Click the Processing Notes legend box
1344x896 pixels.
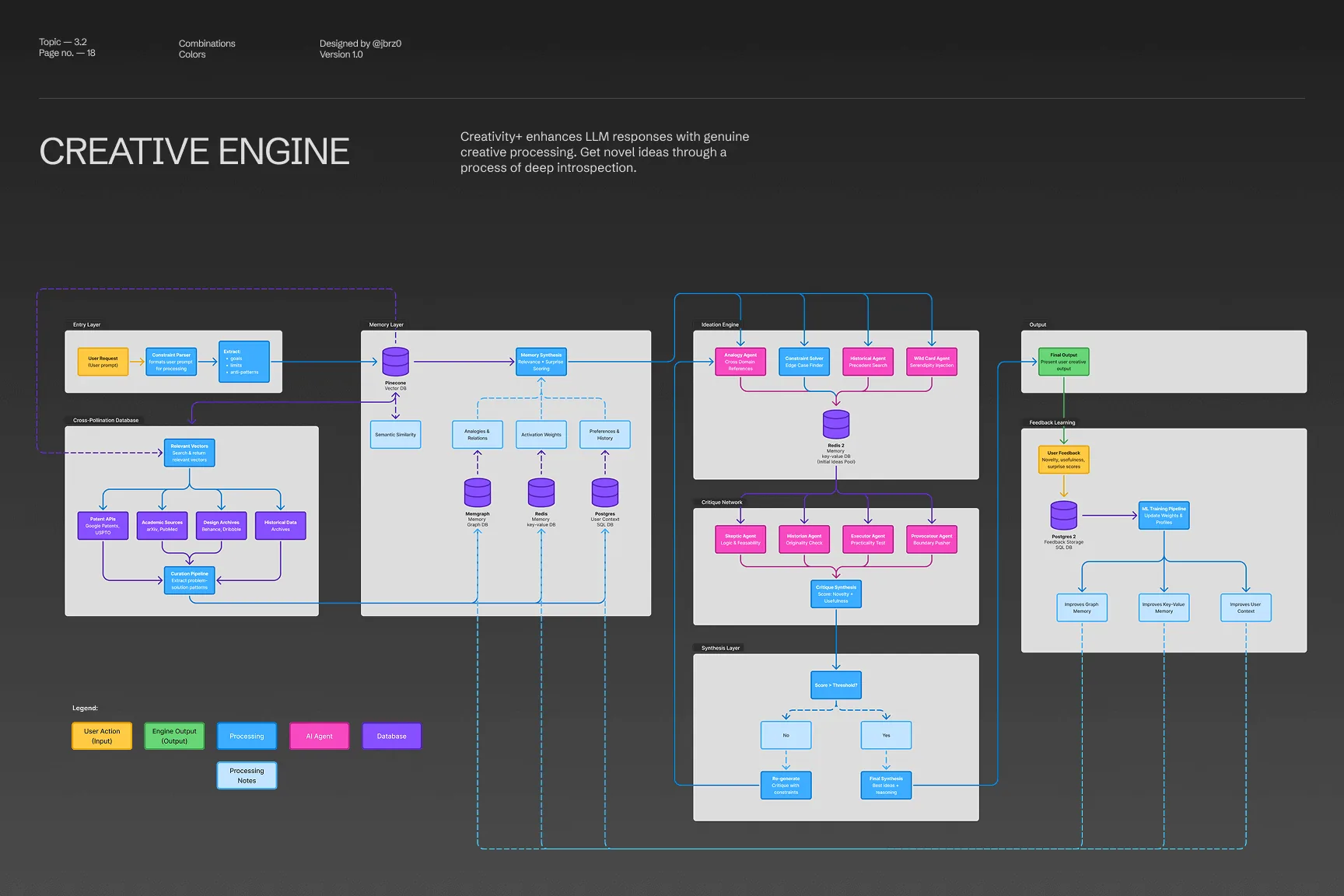[247, 775]
